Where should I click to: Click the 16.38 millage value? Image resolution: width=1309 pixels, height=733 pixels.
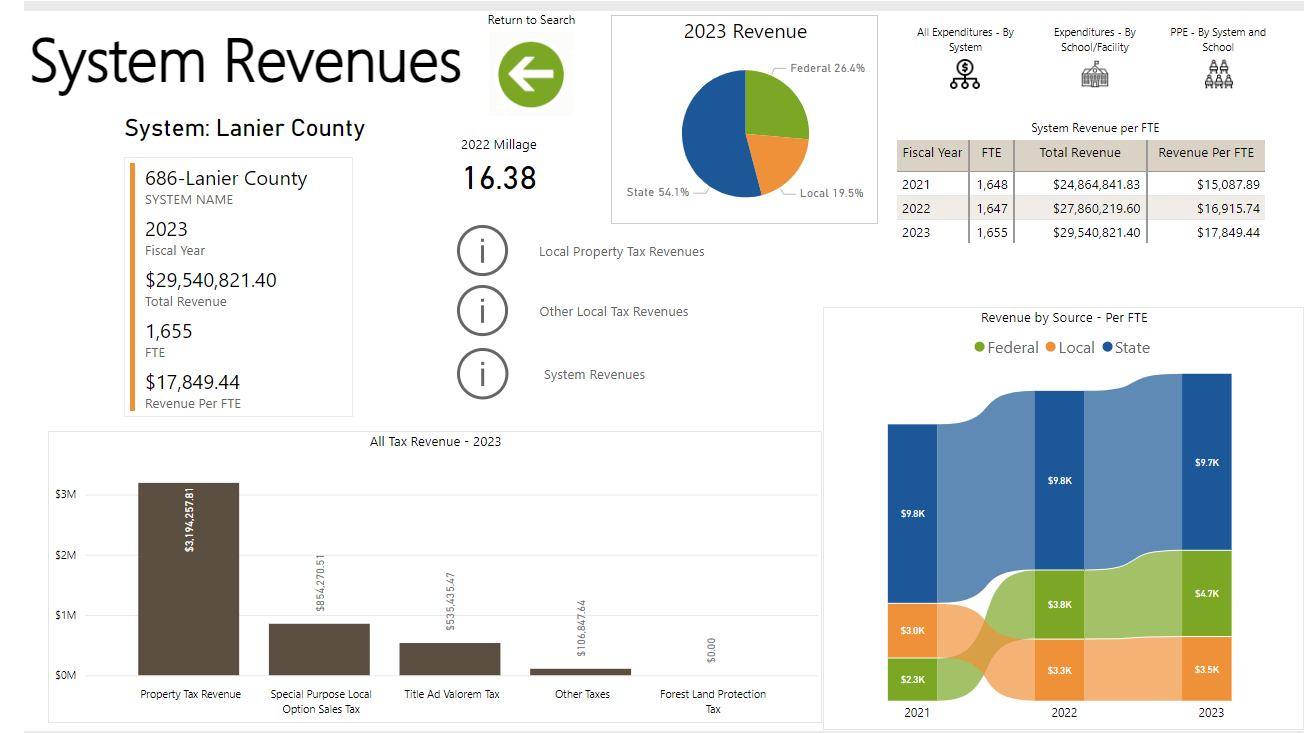499,178
